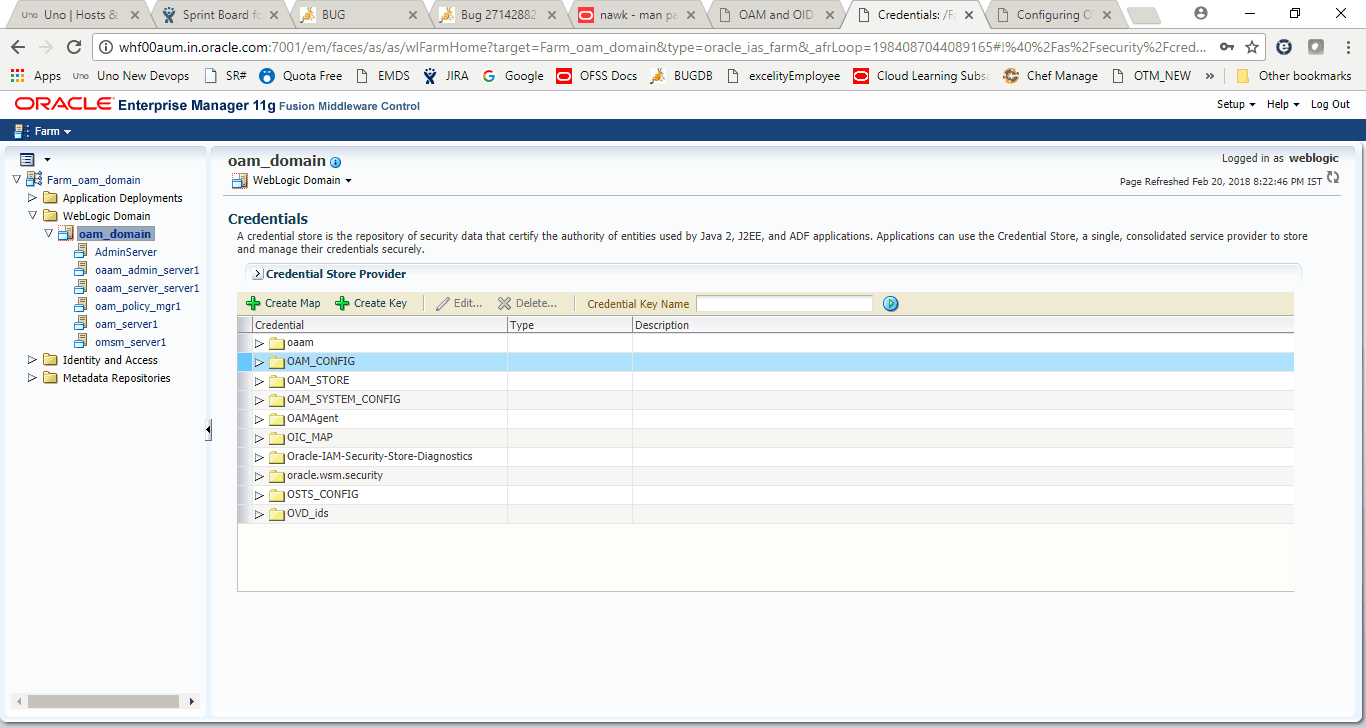This screenshot has width=1366, height=728.
Task: Click the AdminServer server icon
Action: [x=82, y=252]
